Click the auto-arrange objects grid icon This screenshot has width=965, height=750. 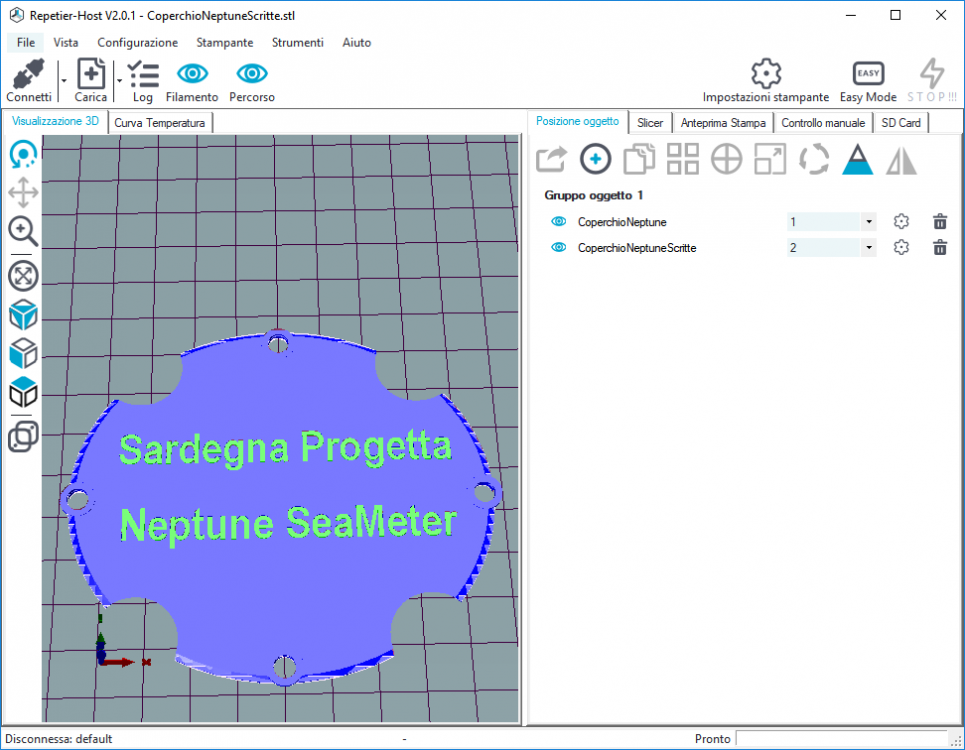(x=683, y=159)
